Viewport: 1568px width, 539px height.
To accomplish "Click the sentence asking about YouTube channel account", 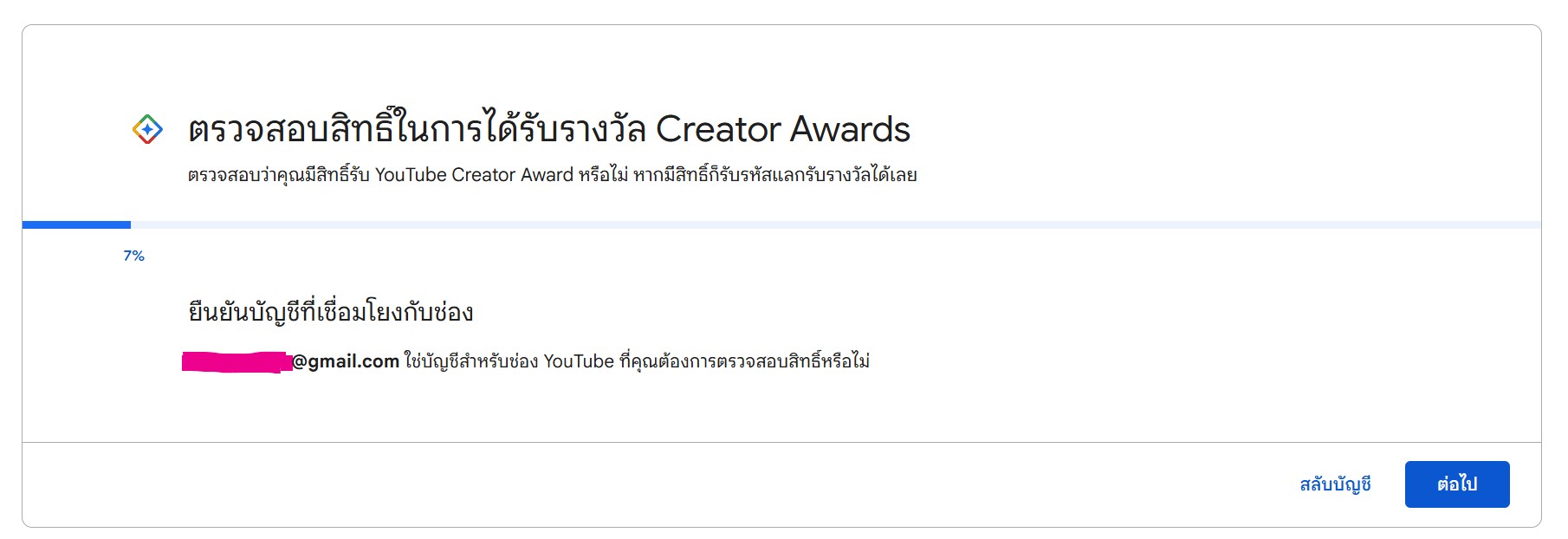I will click(x=637, y=361).
